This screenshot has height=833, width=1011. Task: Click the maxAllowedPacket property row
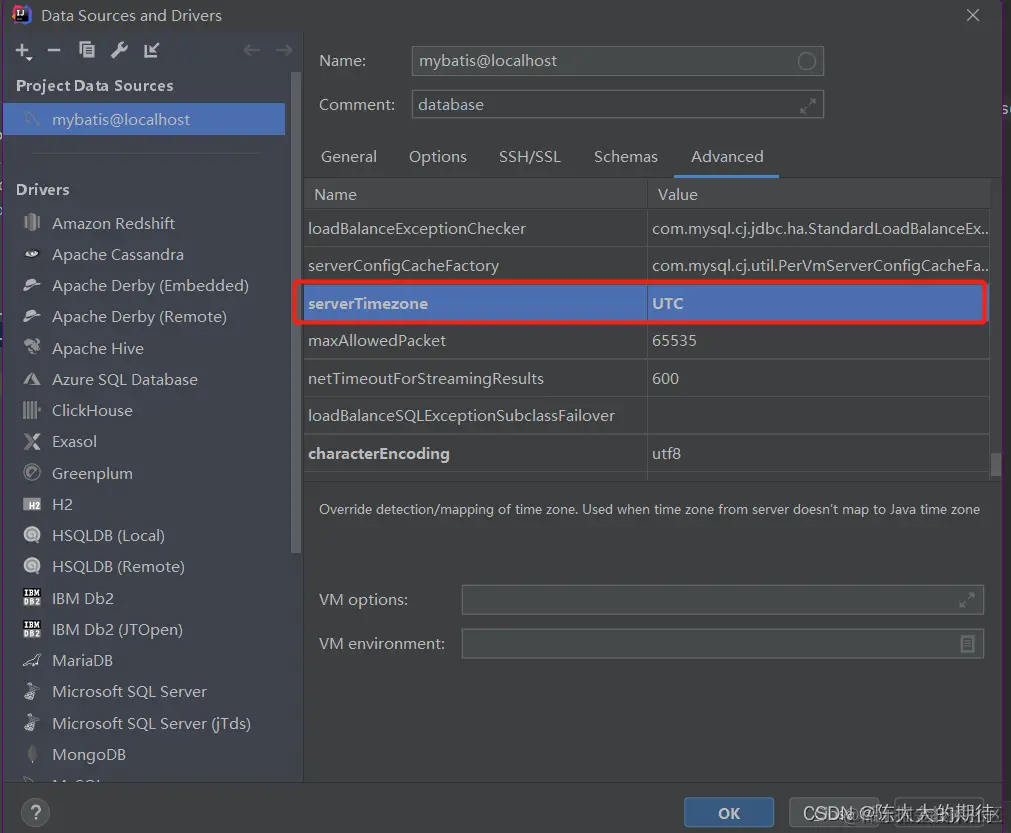point(646,340)
